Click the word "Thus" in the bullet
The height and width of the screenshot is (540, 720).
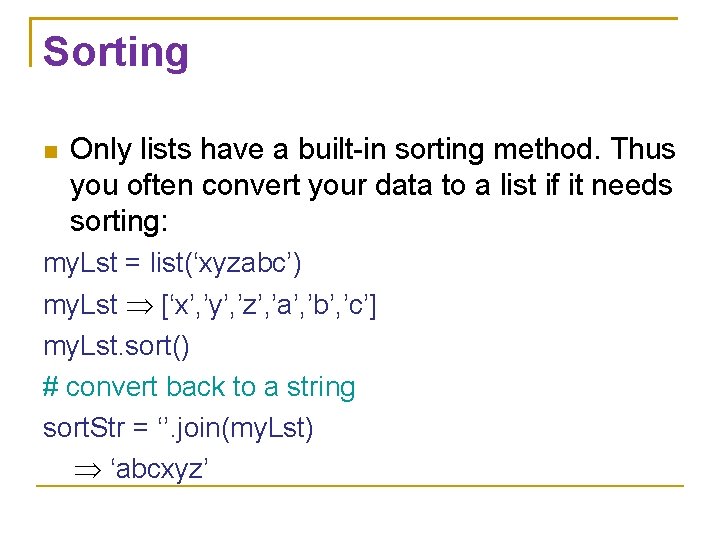pos(641,150)
